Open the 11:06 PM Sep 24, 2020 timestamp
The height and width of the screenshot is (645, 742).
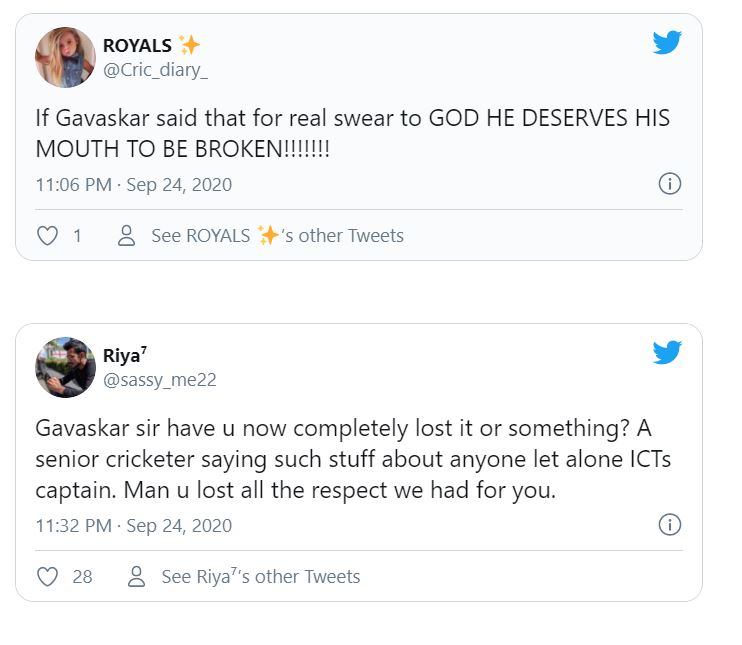pos(133,185)
